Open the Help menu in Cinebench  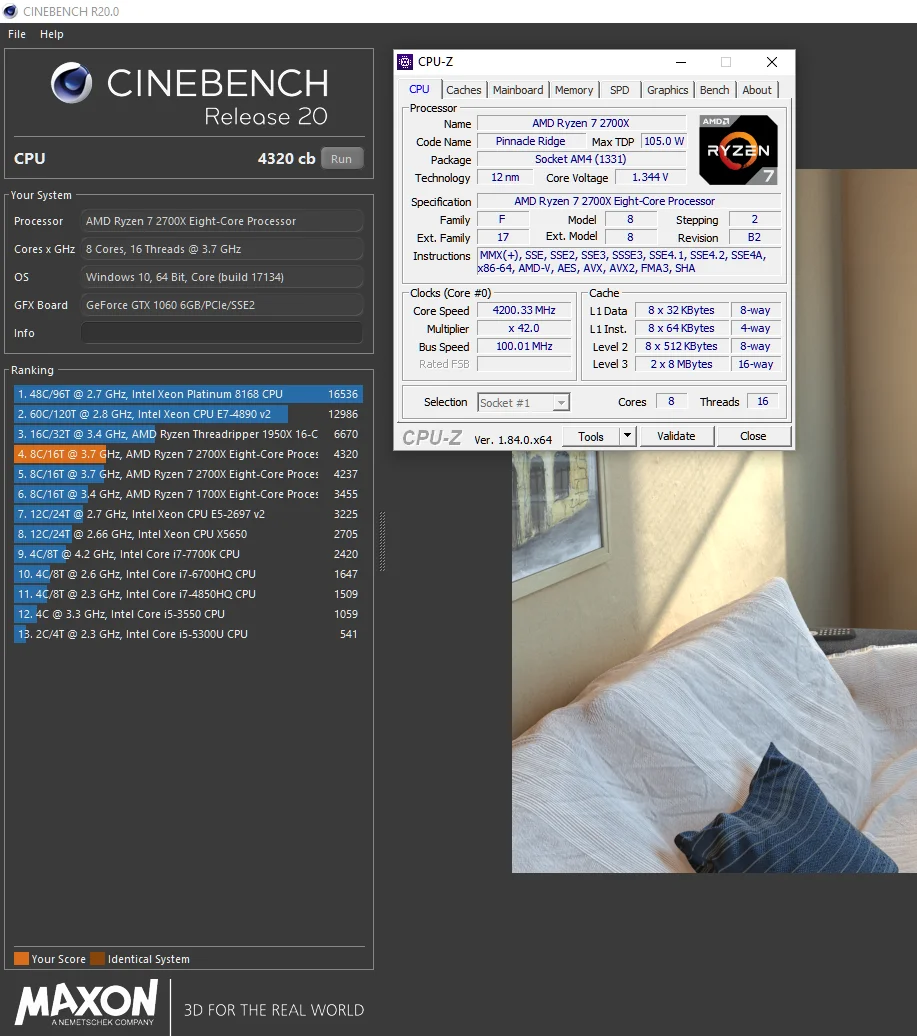pyautogui.click(x=52, y=34)
